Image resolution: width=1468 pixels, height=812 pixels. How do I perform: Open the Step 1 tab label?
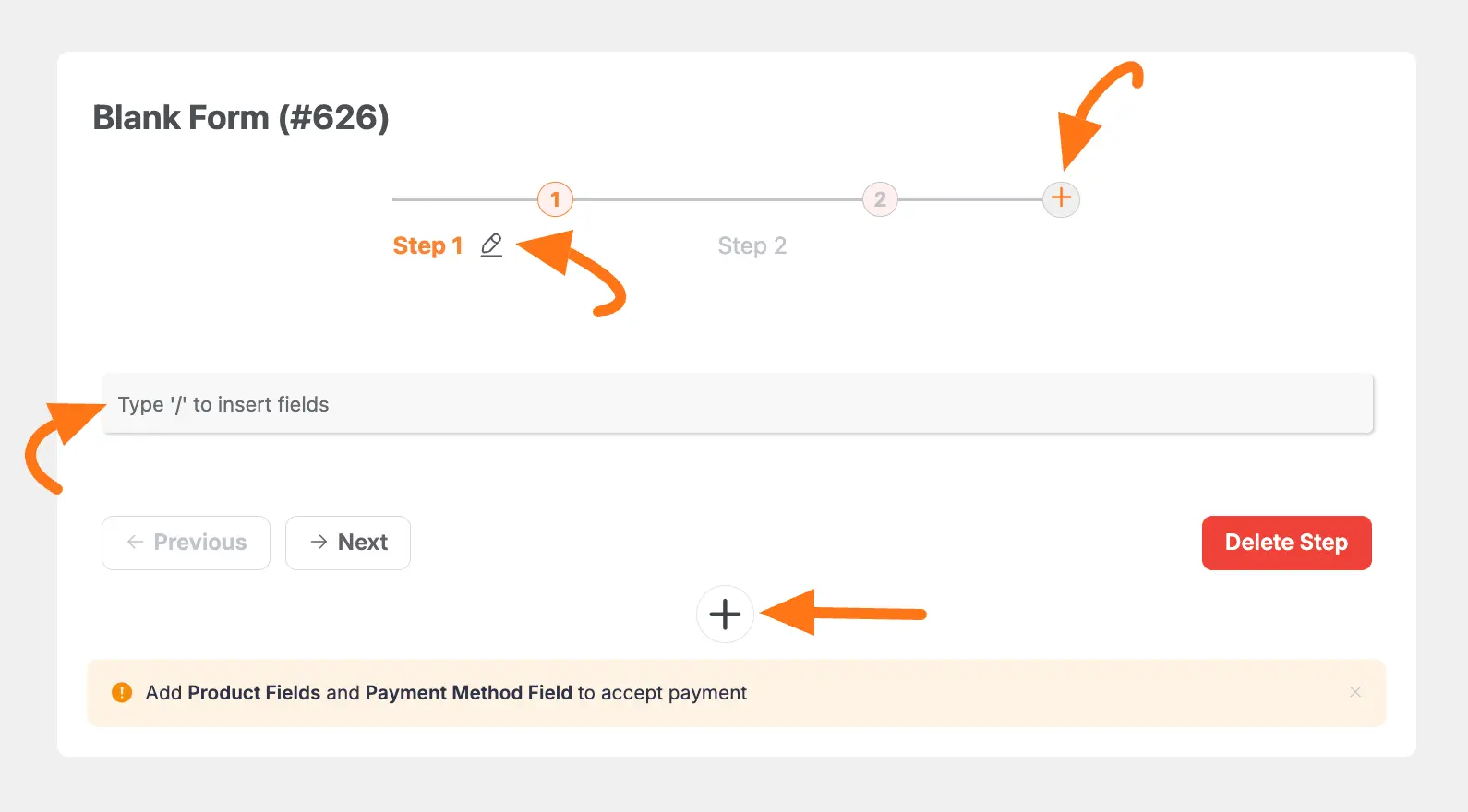click(x=427, y=246)
